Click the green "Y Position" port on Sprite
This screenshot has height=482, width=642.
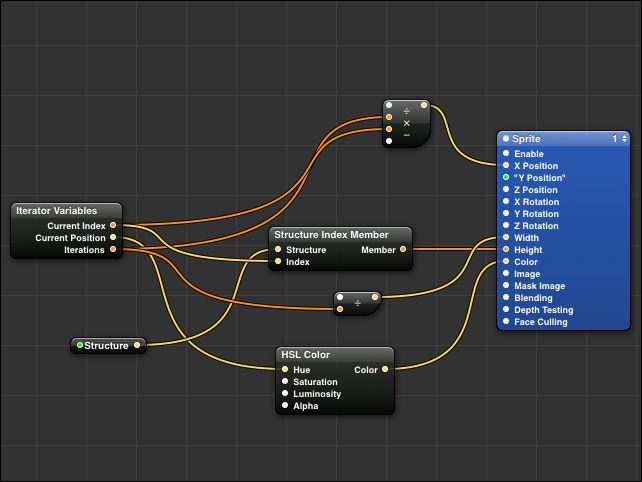(x=506, y=178)
